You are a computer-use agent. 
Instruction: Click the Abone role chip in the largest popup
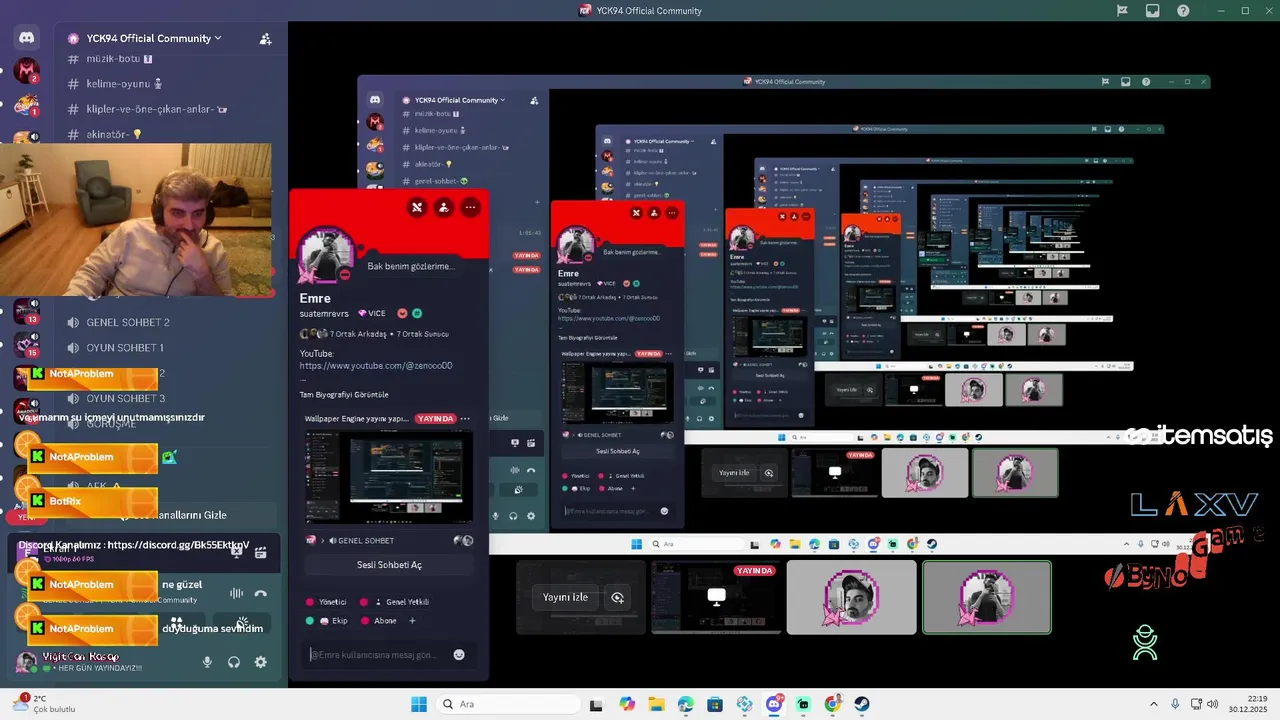(x=379, y=621)
